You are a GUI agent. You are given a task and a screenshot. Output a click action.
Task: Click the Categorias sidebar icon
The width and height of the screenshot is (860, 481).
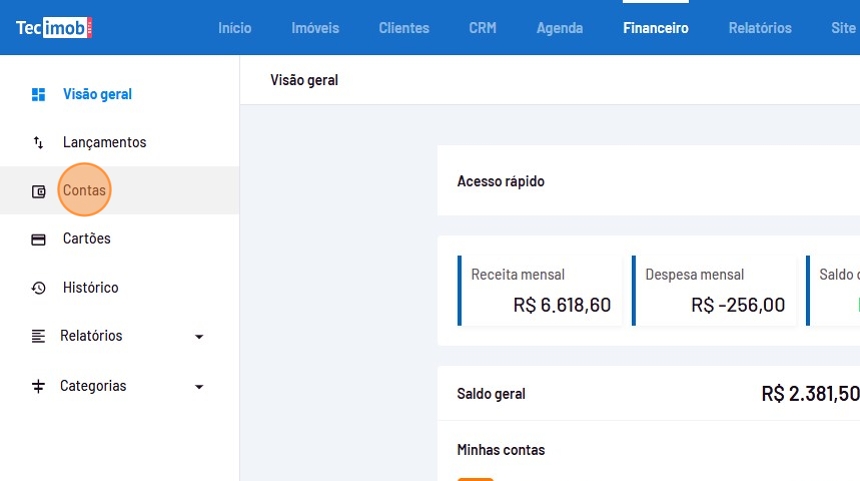click(x=39, y=386)
